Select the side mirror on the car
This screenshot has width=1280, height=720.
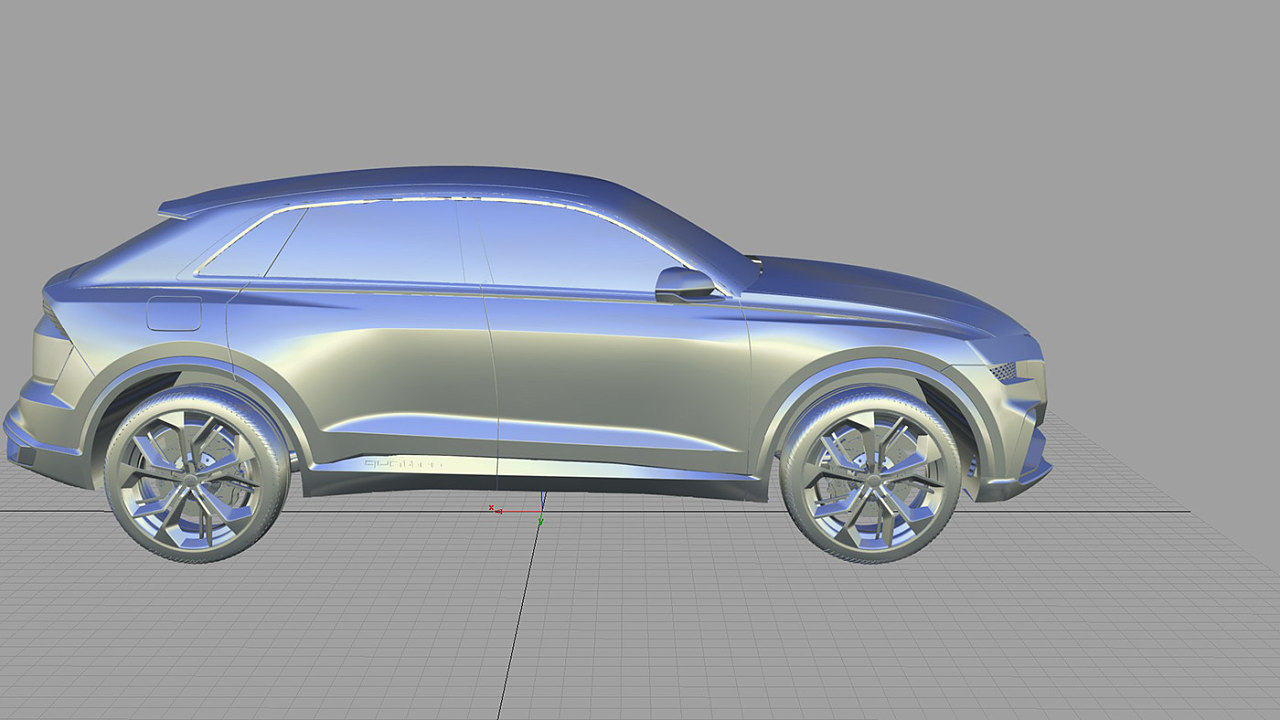(686, 283)
